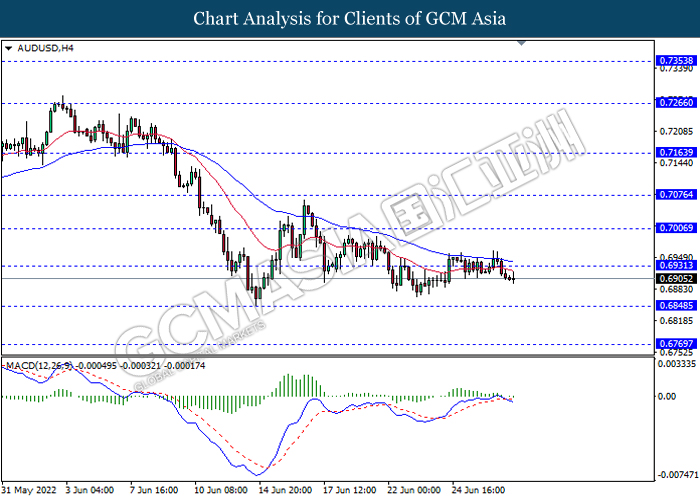Select the 17 Jun 12:00 time label
700x500 pixels.
coord(350,490)
